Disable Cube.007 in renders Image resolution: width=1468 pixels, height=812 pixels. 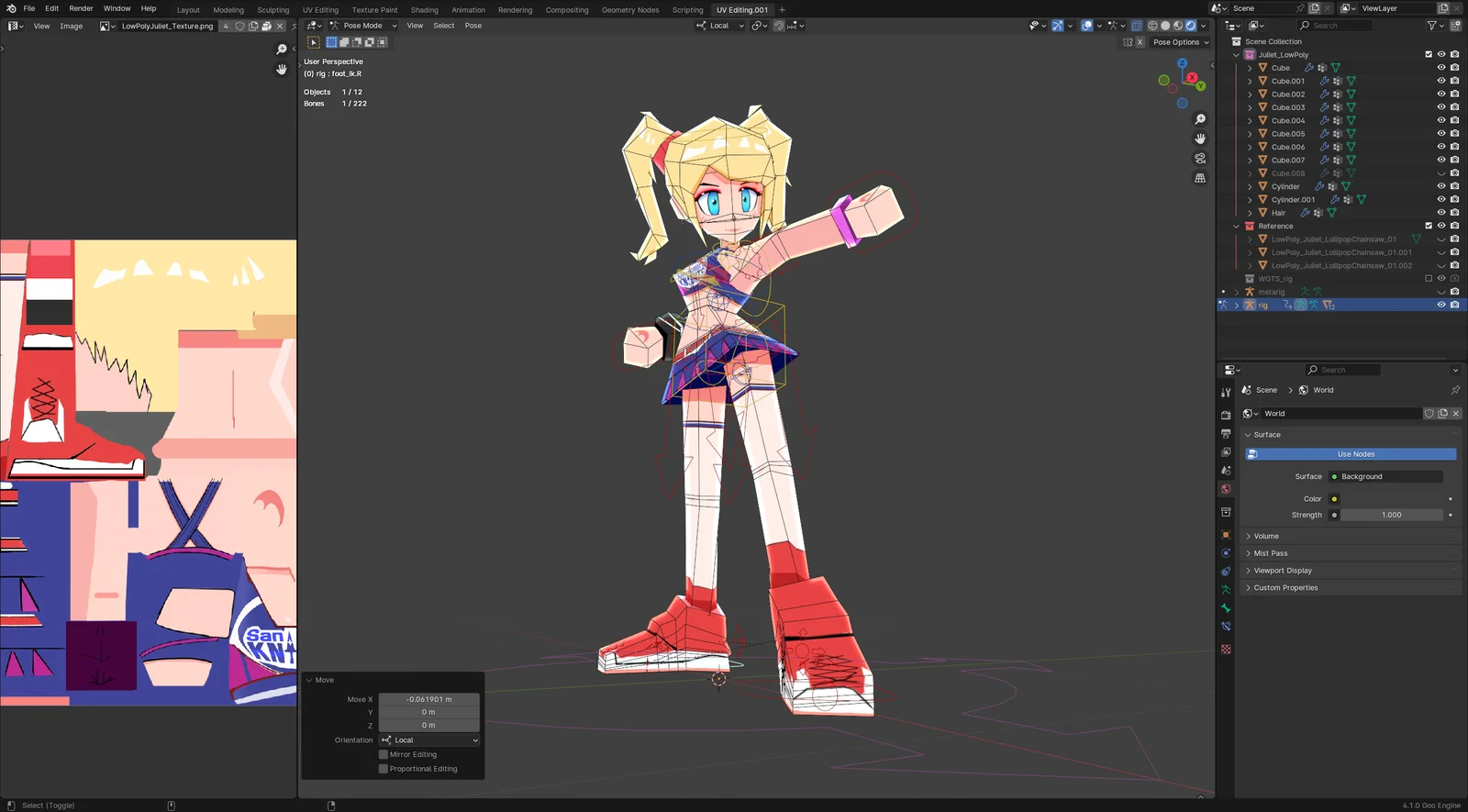click(1455, 160)
